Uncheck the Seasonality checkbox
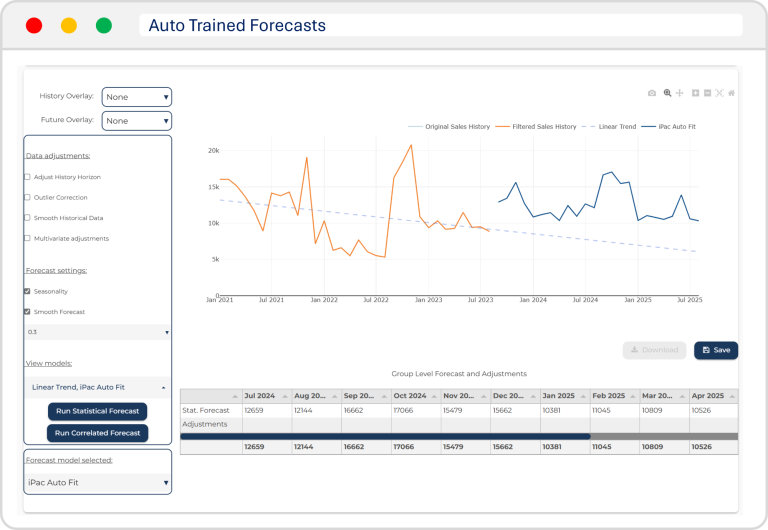768x530 pixels. pos(27,291)
